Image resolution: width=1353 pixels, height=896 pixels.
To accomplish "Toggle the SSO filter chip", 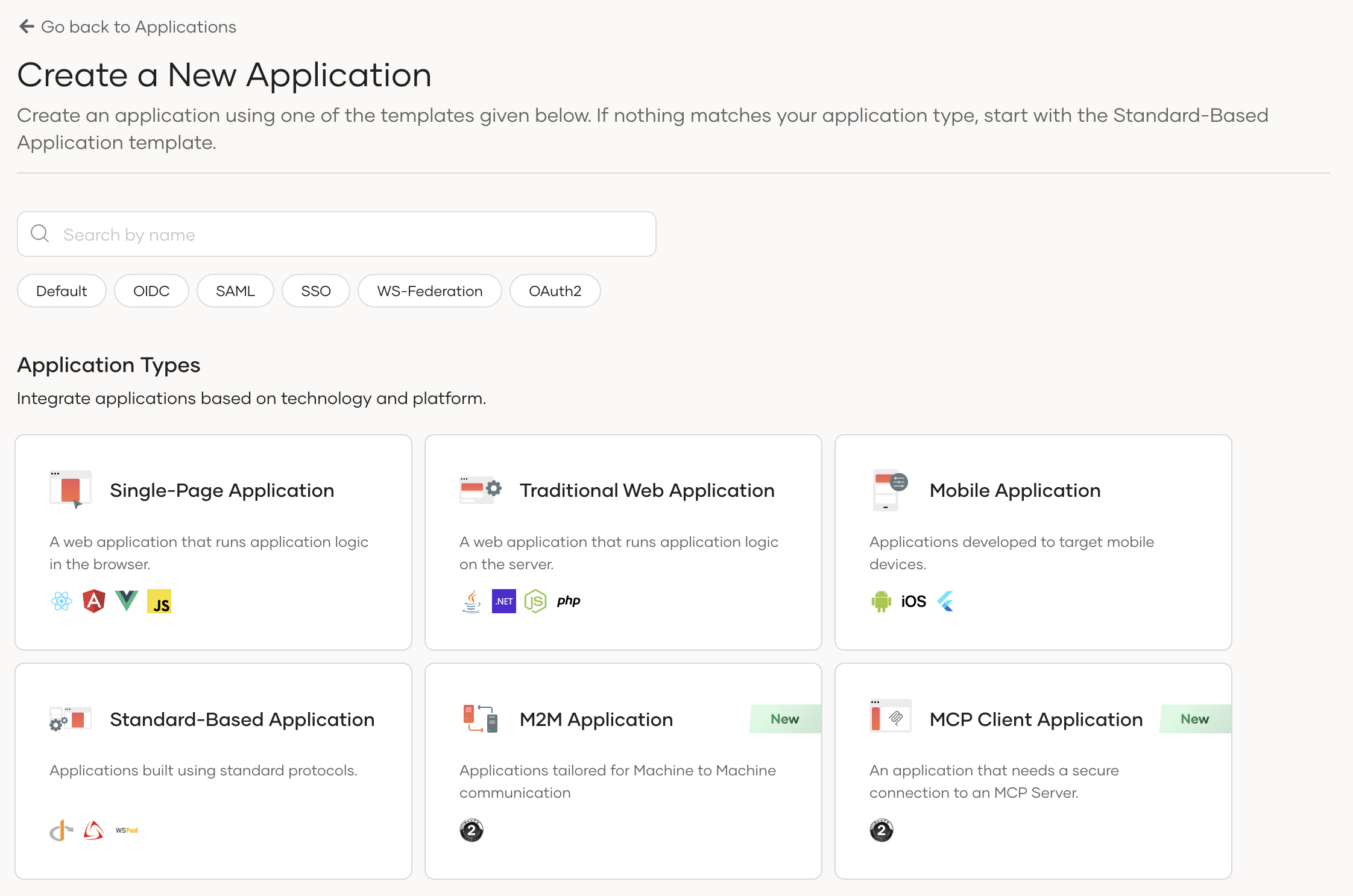I will (x=315, y=291).
